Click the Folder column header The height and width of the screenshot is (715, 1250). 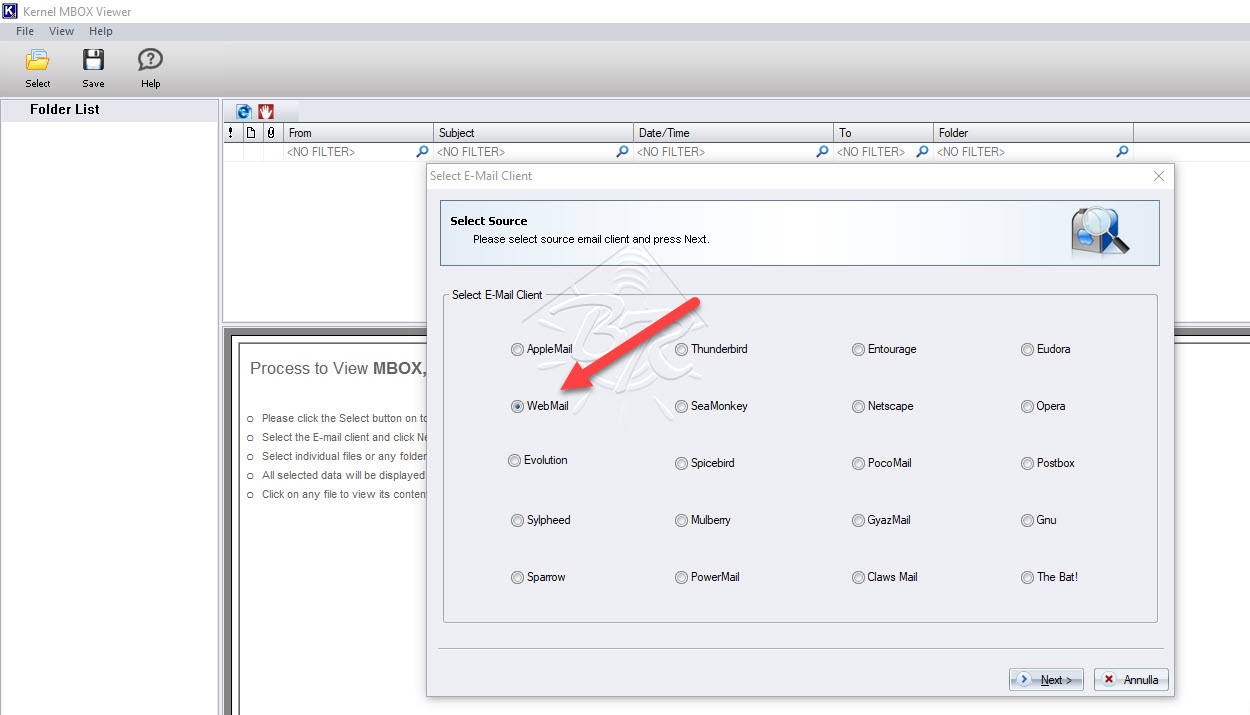(x=1033, y=132)
